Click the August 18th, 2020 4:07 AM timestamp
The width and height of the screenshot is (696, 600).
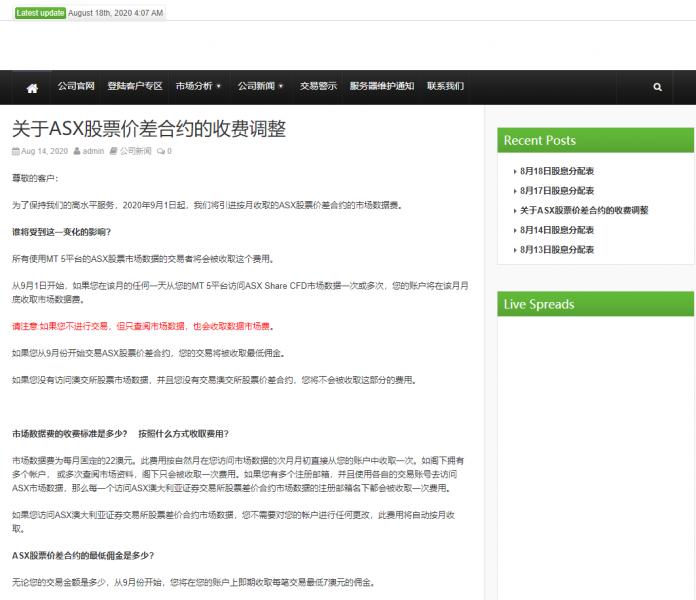tap(115, 13)
